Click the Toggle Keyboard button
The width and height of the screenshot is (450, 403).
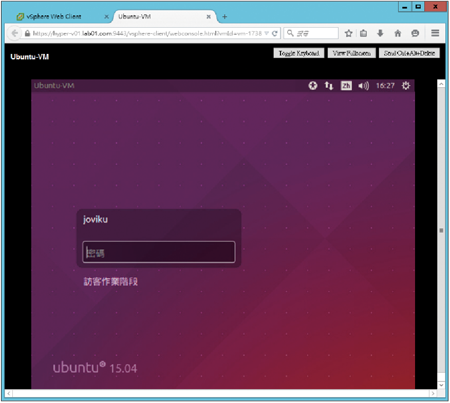[x=299, y=53]
